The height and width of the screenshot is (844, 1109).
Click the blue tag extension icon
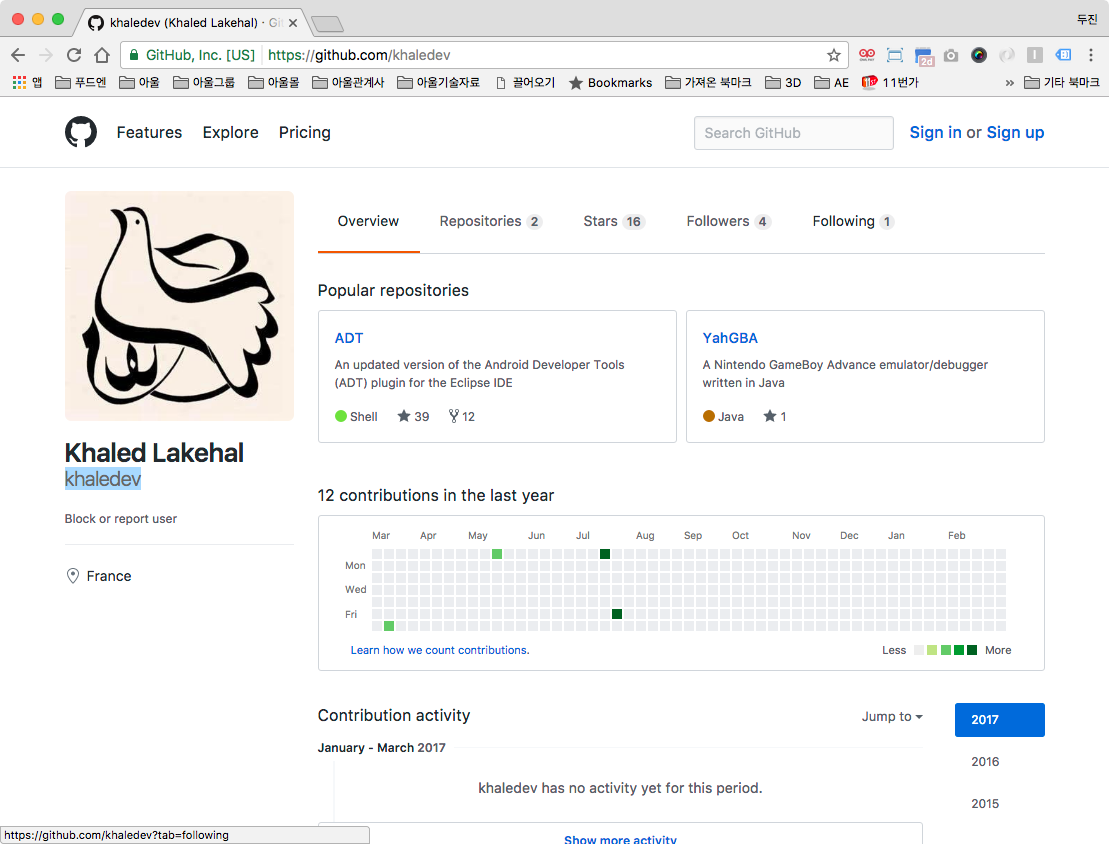coord(1063,55)
